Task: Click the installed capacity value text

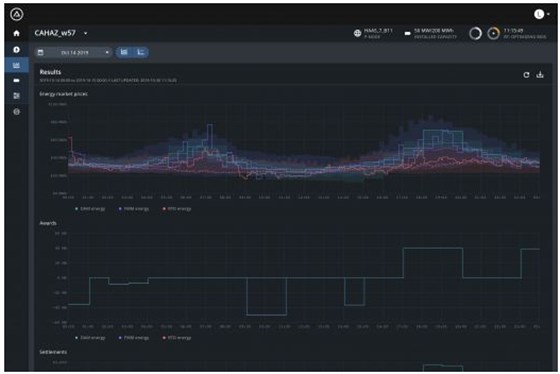Action: (x=434, y=31)
